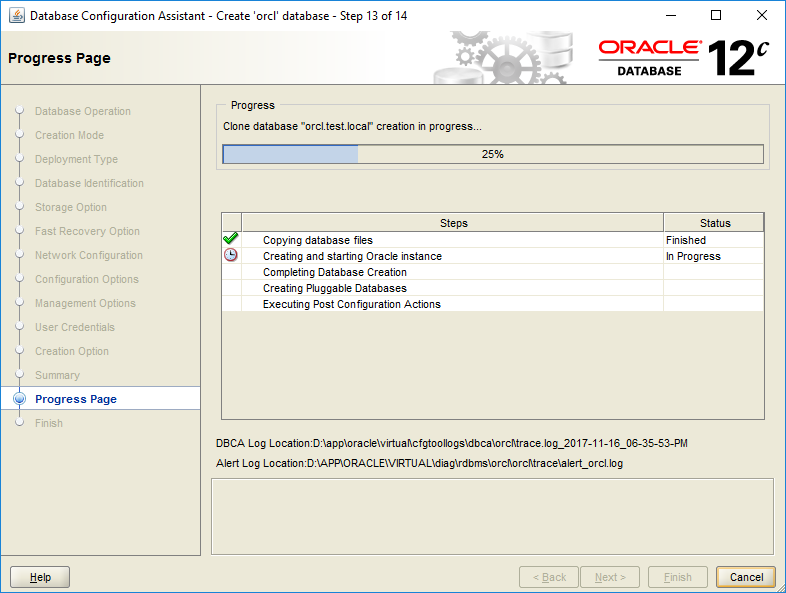
Task: Select the Finish step in sidebar
Action: 49,423
